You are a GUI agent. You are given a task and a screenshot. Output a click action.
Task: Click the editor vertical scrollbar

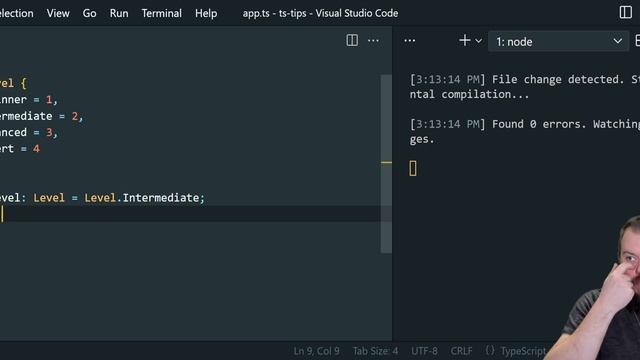386,163
